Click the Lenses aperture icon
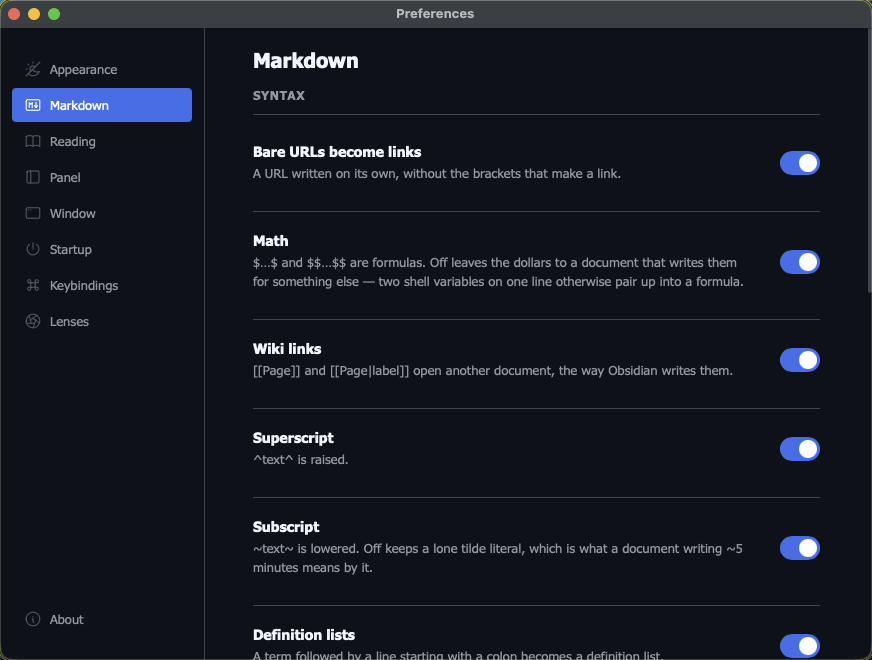 [x=33, y=321]
